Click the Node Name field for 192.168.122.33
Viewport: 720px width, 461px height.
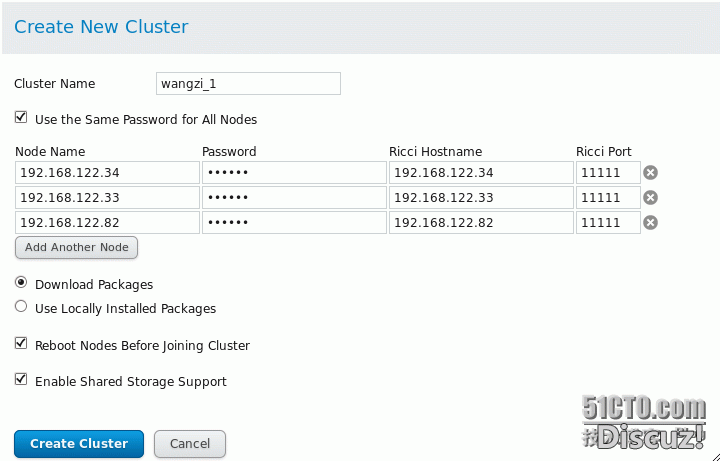(107, 198)
